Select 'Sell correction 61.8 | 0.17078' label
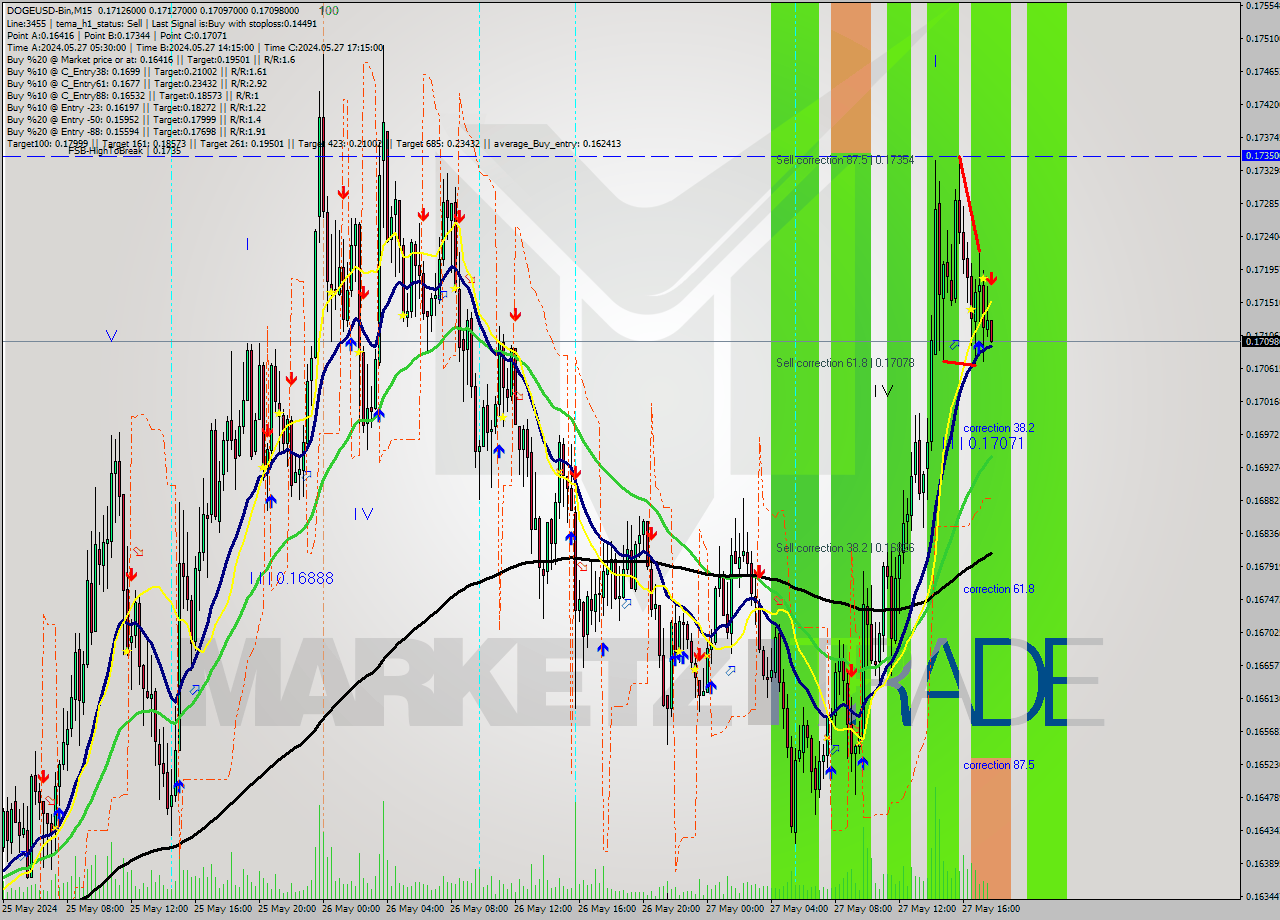1280x920 pixels. click(845, 363)
